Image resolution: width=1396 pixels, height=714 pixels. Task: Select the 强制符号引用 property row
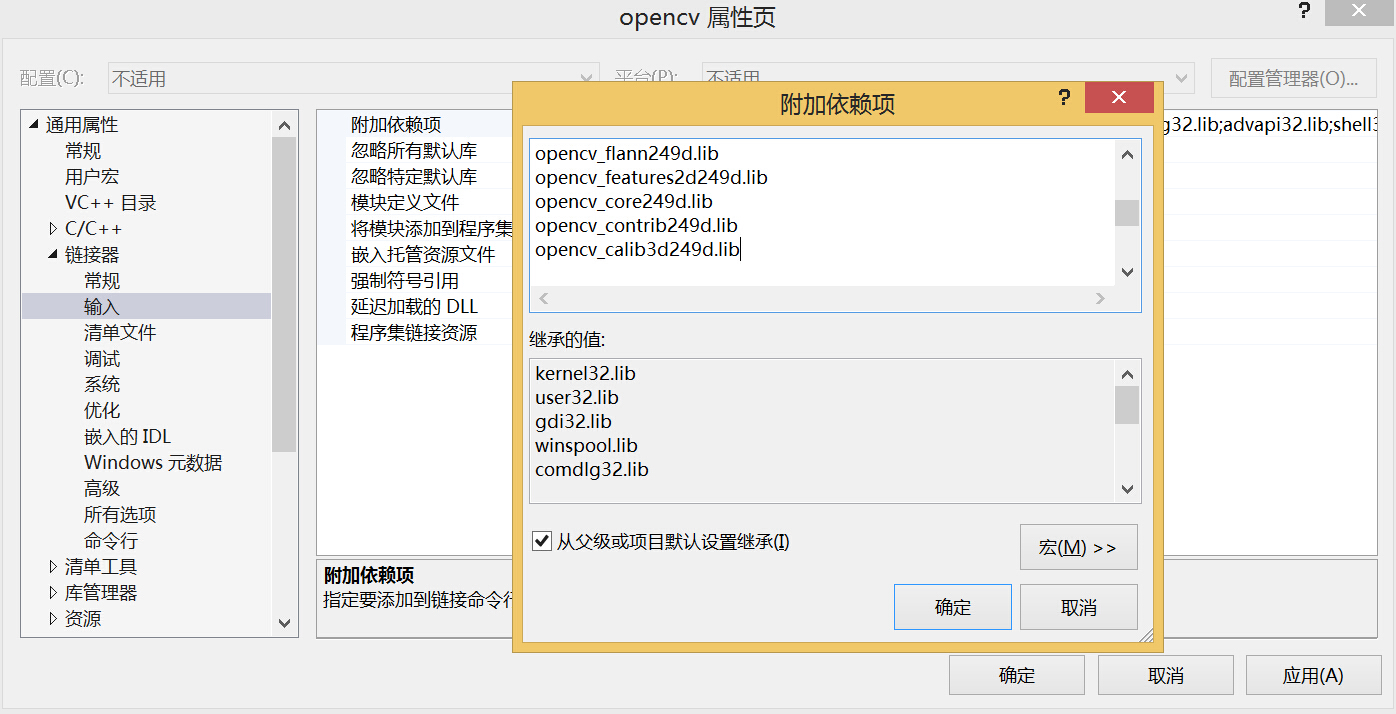[405, 281]
